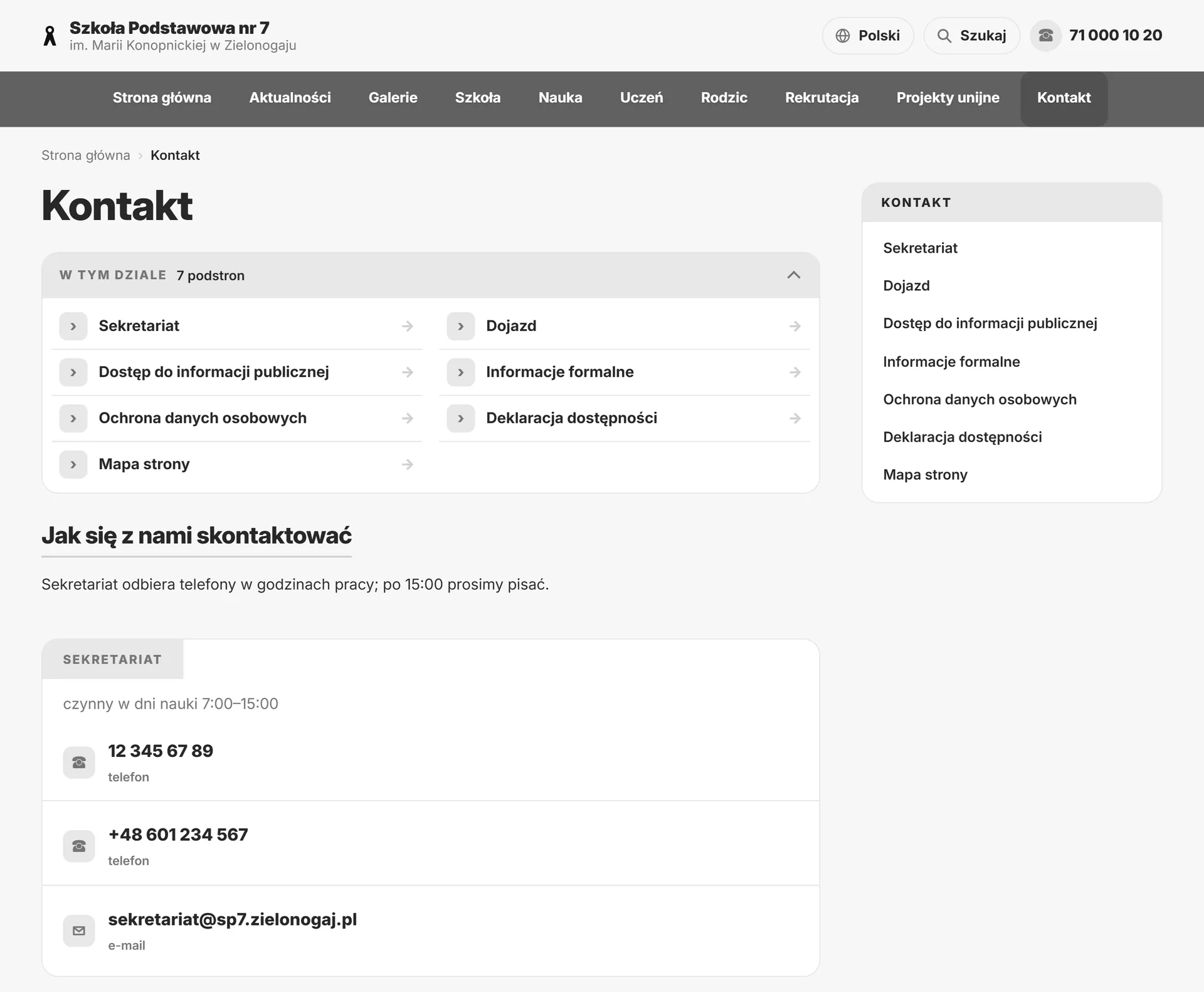Viewport: 1204px width, 992px height.
Task: Click phone number 12 345 67 89
Action: point(161,751)
